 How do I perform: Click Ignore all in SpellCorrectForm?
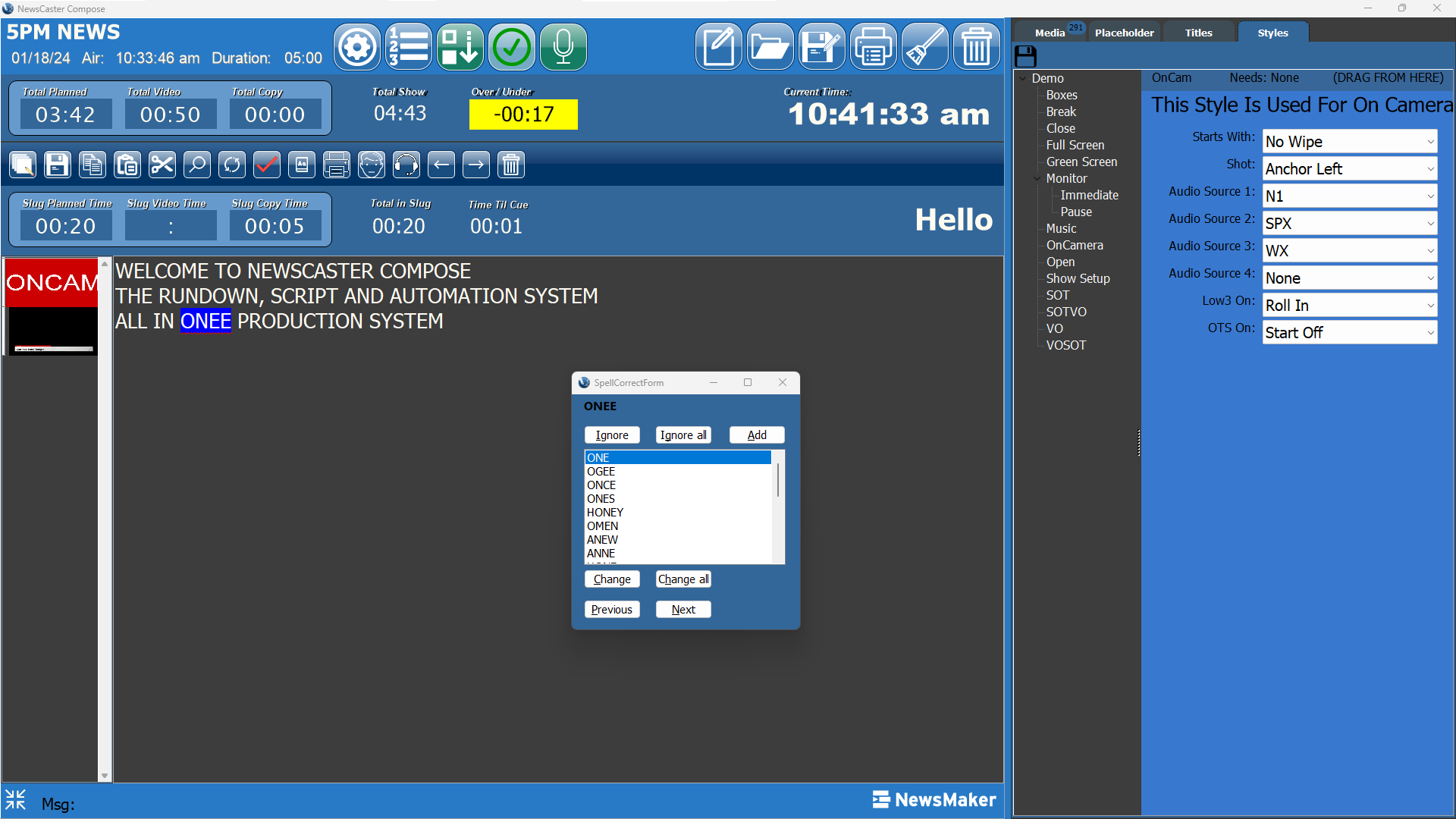[683, 435]
